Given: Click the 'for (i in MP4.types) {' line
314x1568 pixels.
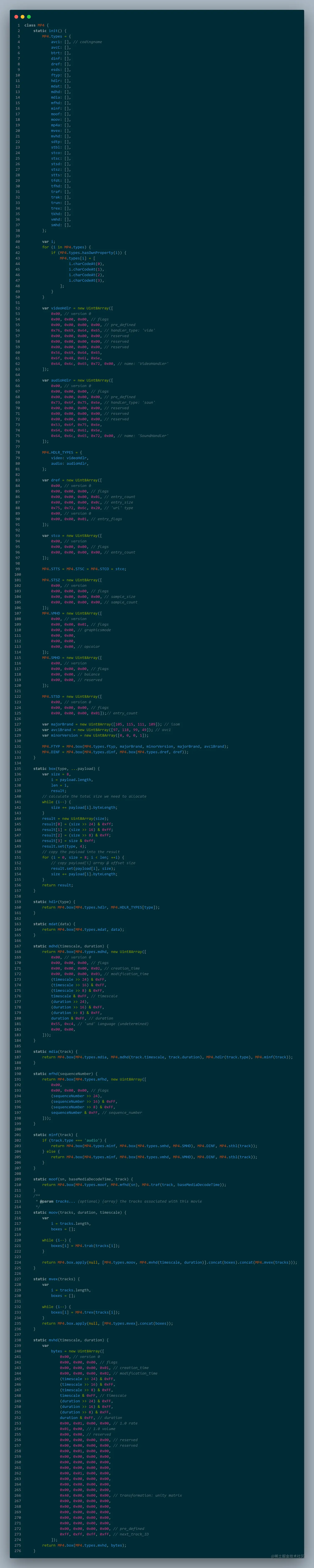Looking at the screenshot, I should (x=66, y=247).
